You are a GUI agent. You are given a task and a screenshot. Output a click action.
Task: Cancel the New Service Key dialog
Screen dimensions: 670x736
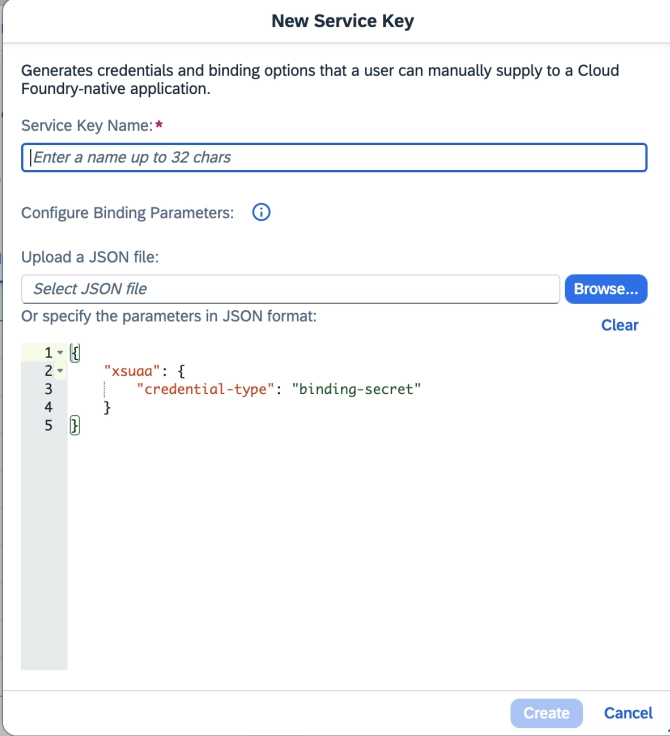tap(628, 713)
